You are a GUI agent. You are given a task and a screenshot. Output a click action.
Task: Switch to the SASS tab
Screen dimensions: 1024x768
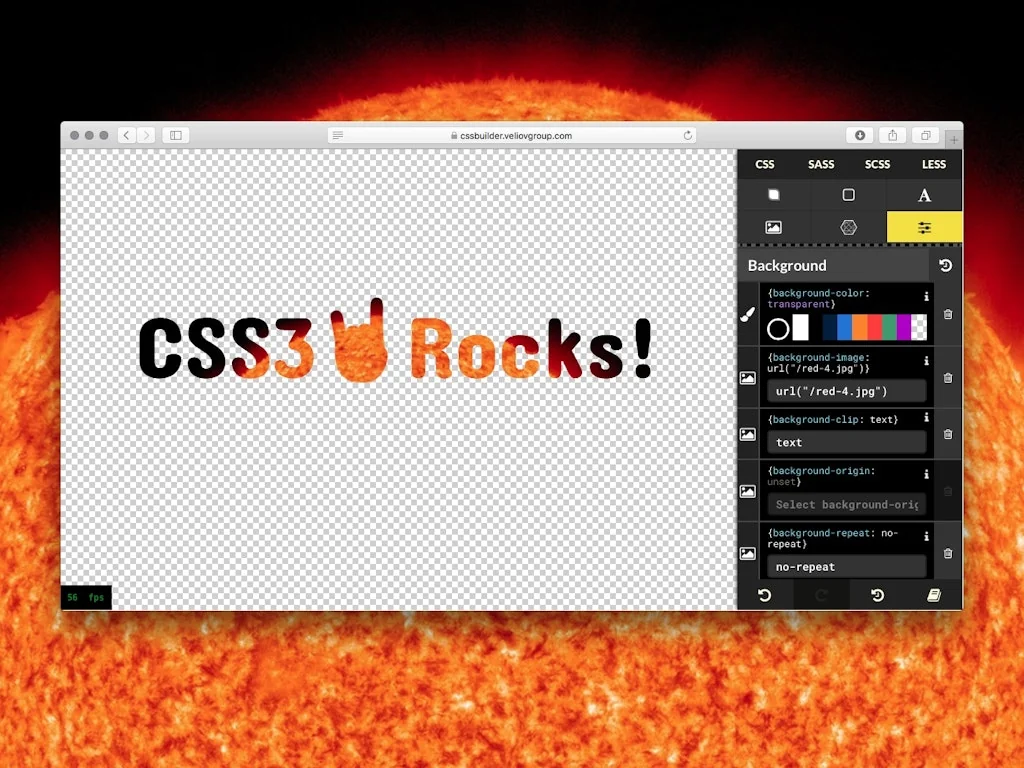coord(821,164)
